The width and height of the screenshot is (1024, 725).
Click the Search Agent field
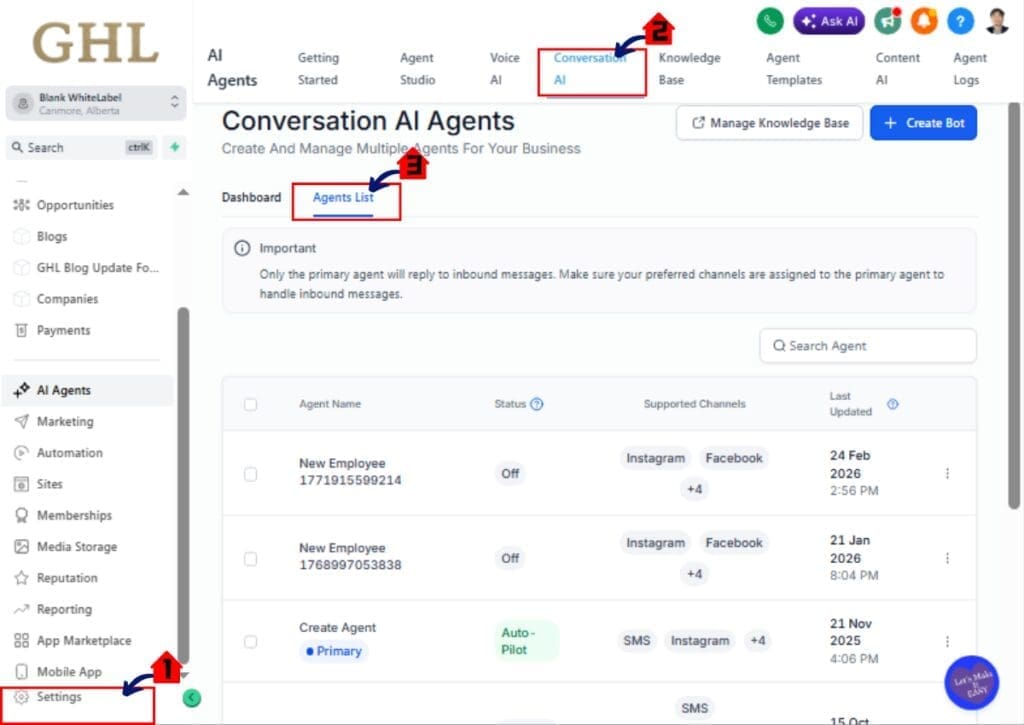click(x=866, y=345)
